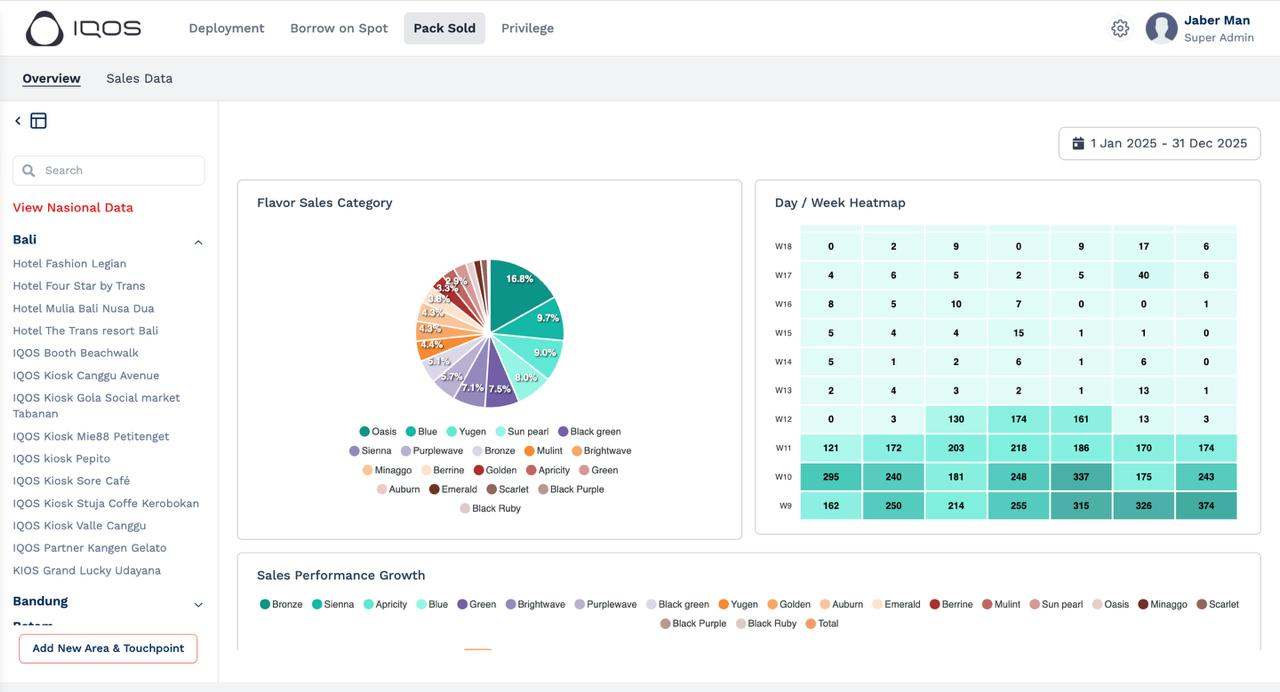
Task: Toggle Scarlet series in growth legend
Action: point(1217,605)
